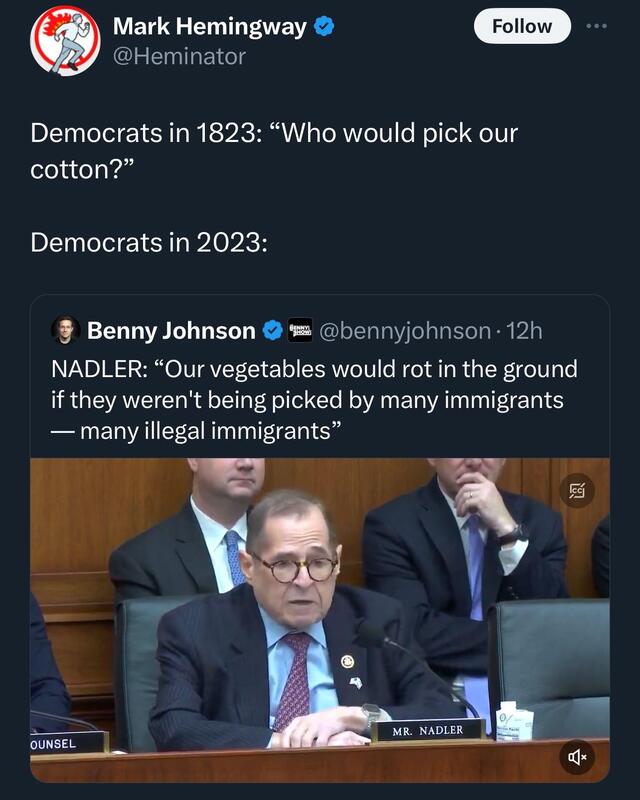This screenshot has width=640, height=800.
Task: Click Mark Hemingway's blue verified badge
Action: 324,27
